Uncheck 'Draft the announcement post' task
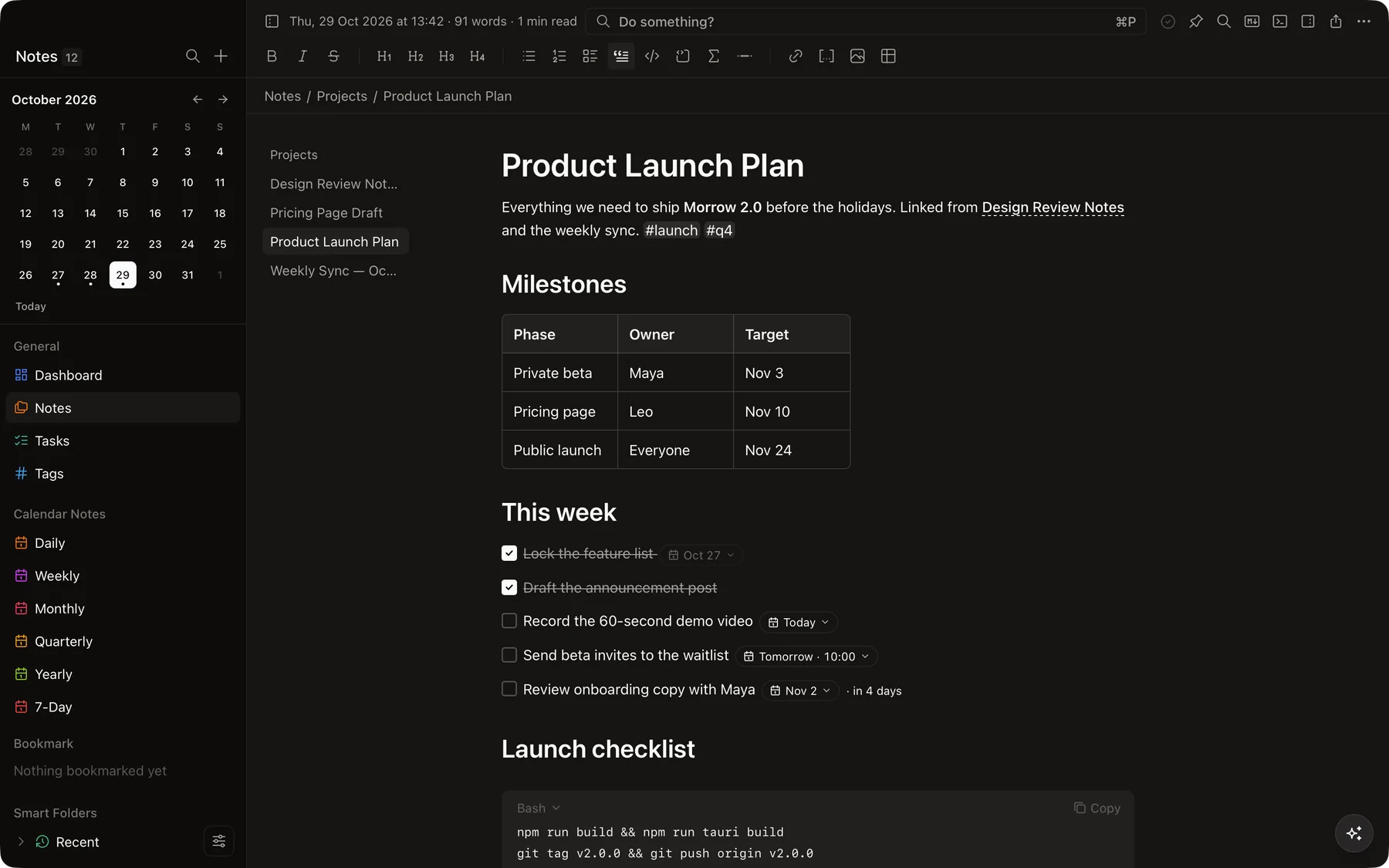The image size is (1389, 868). (x=509, y=587)
